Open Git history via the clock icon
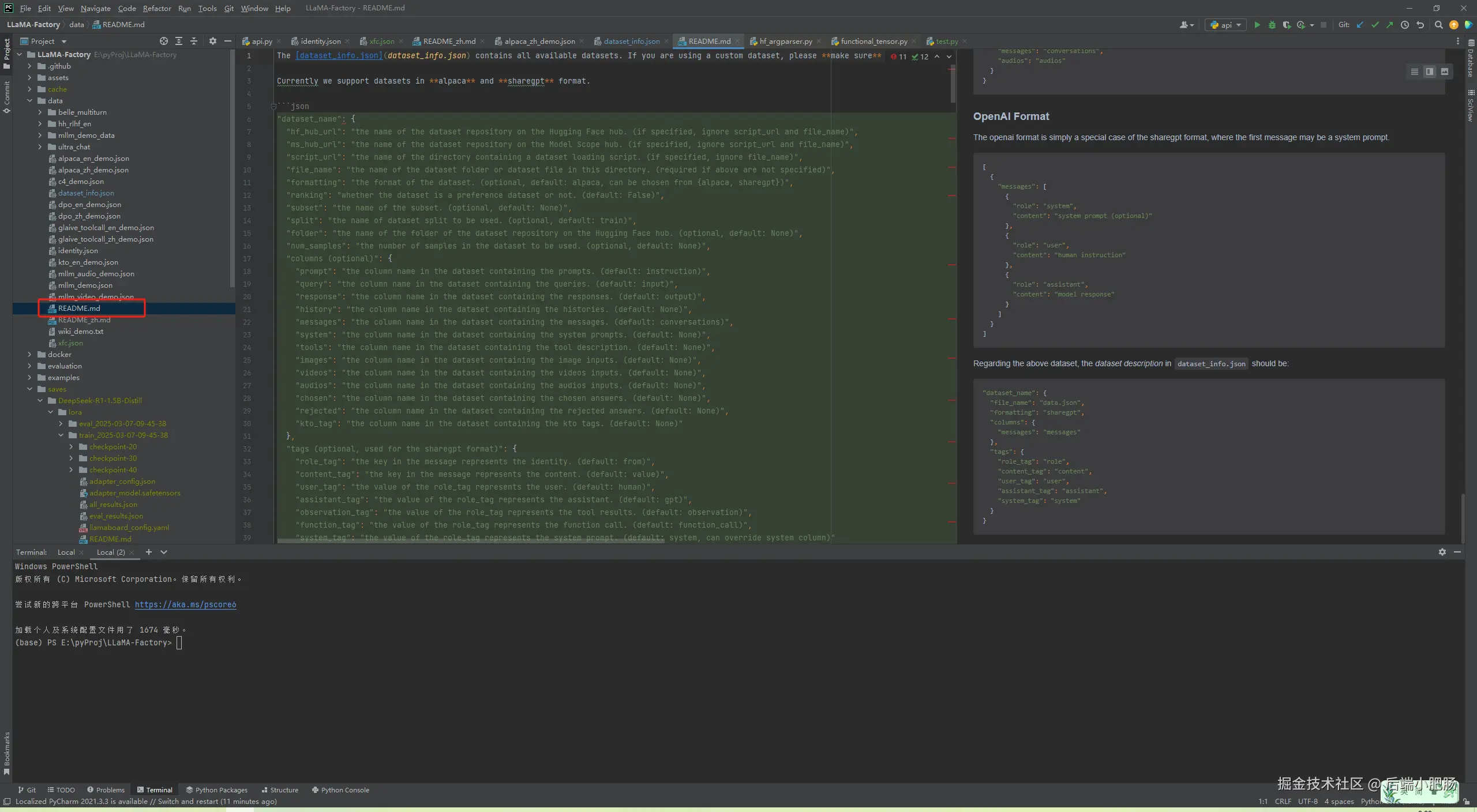Screen dimensions: 1477x812 [x=1405, y=25]
